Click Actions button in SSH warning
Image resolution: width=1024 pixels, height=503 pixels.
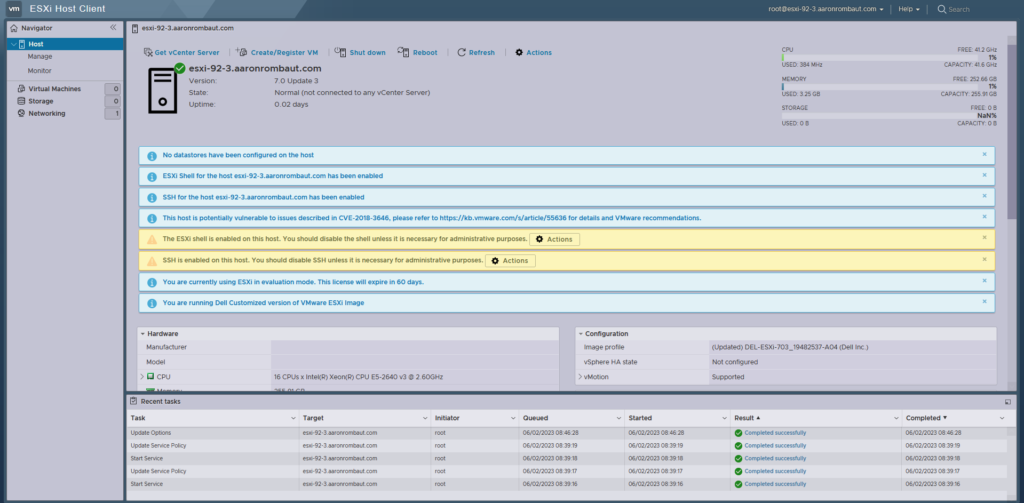pyautogui.click(x=510, y=261)
